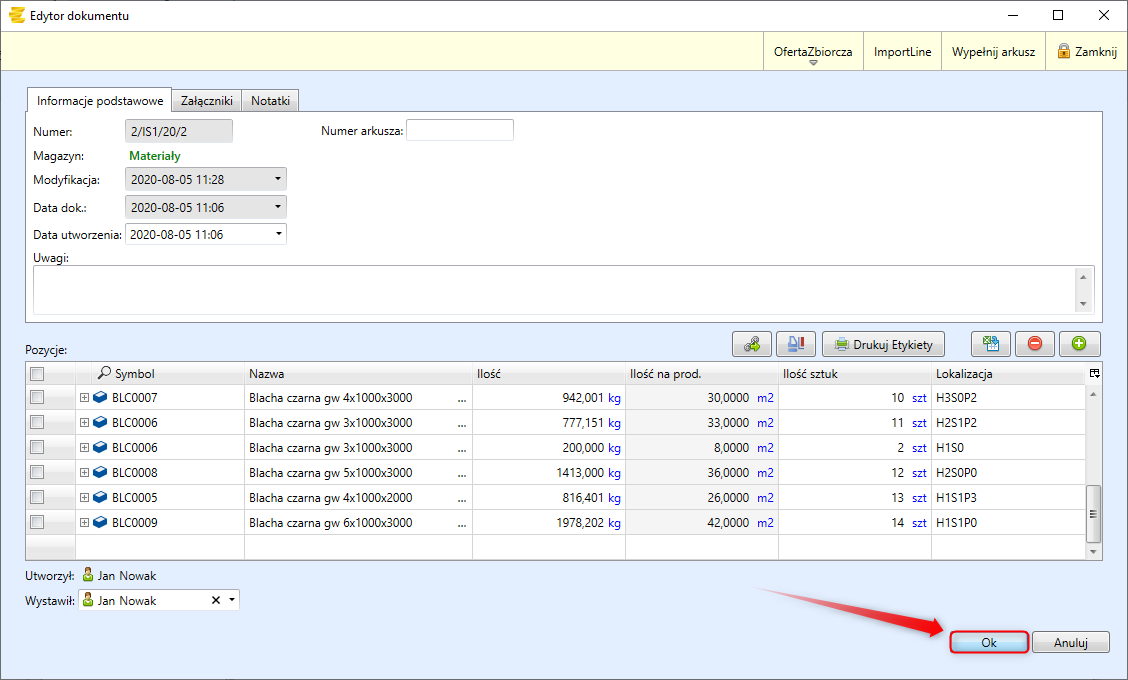Open the Notatki tab
This screenshot has height=680, width=1128.
pyautogui.click(x=270, y=101)
